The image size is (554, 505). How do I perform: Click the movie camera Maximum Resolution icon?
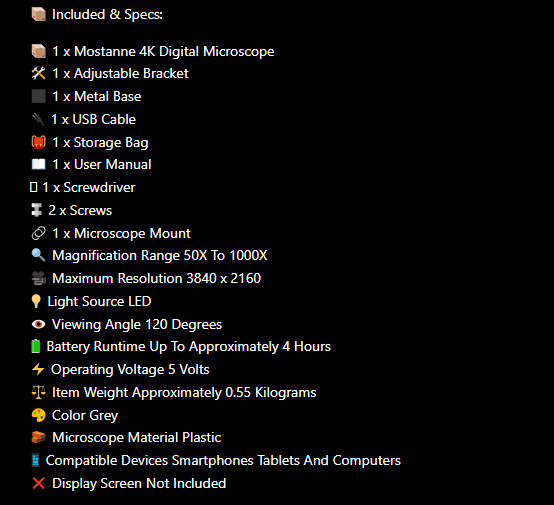(39, 278)
